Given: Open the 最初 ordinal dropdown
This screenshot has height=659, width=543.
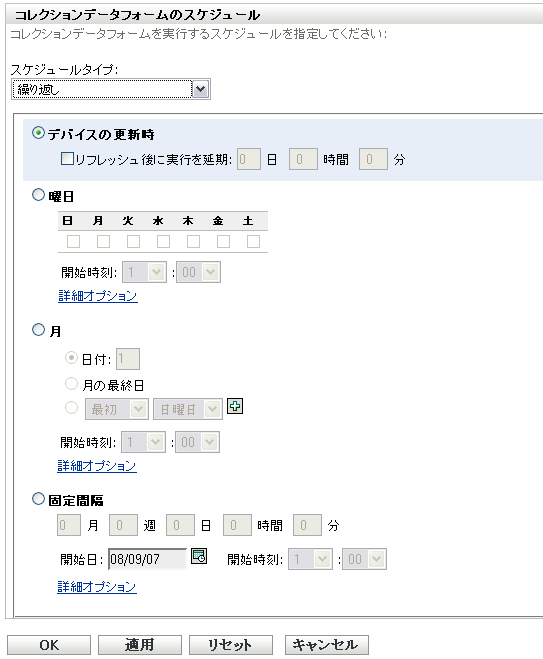Looking at the screenshot, I should click(x=117, y=409).
